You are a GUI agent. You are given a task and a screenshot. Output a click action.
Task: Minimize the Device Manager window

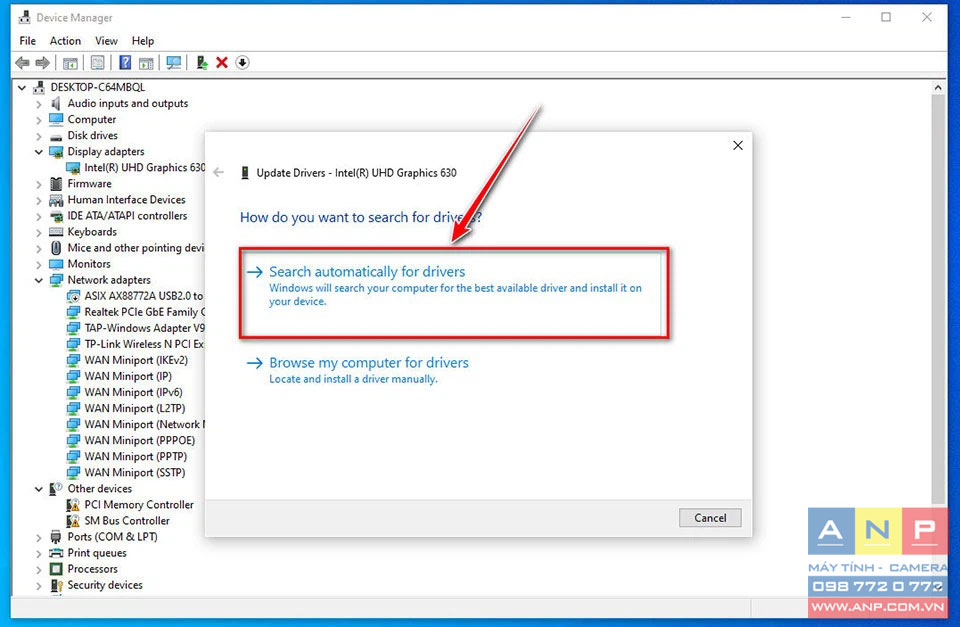click(846, 17)
